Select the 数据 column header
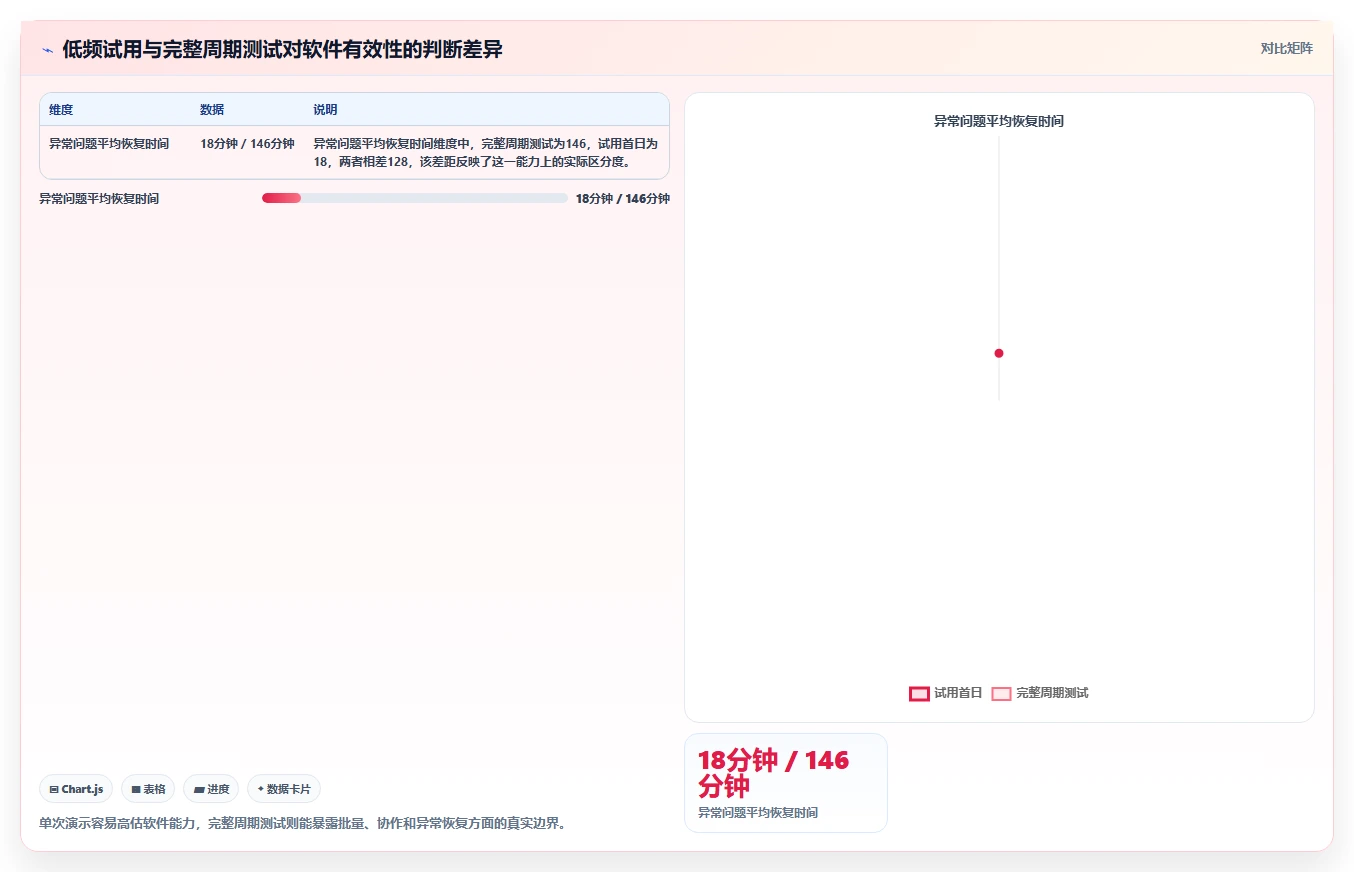This screenshot has height=872, width=1354. point(212,110)
